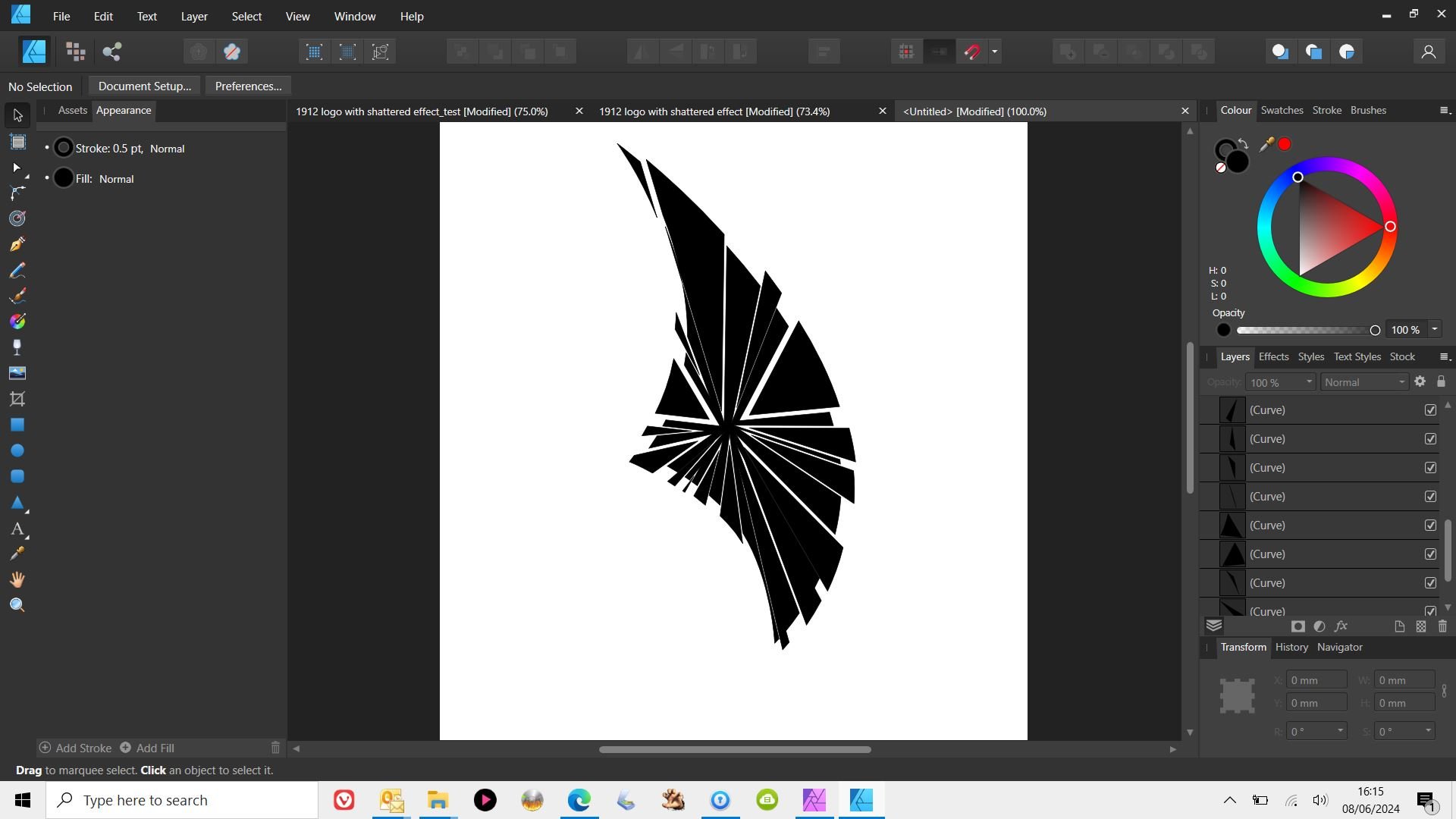Select the Zoom tool
1456x819 pixels.
tap(17, 605)
